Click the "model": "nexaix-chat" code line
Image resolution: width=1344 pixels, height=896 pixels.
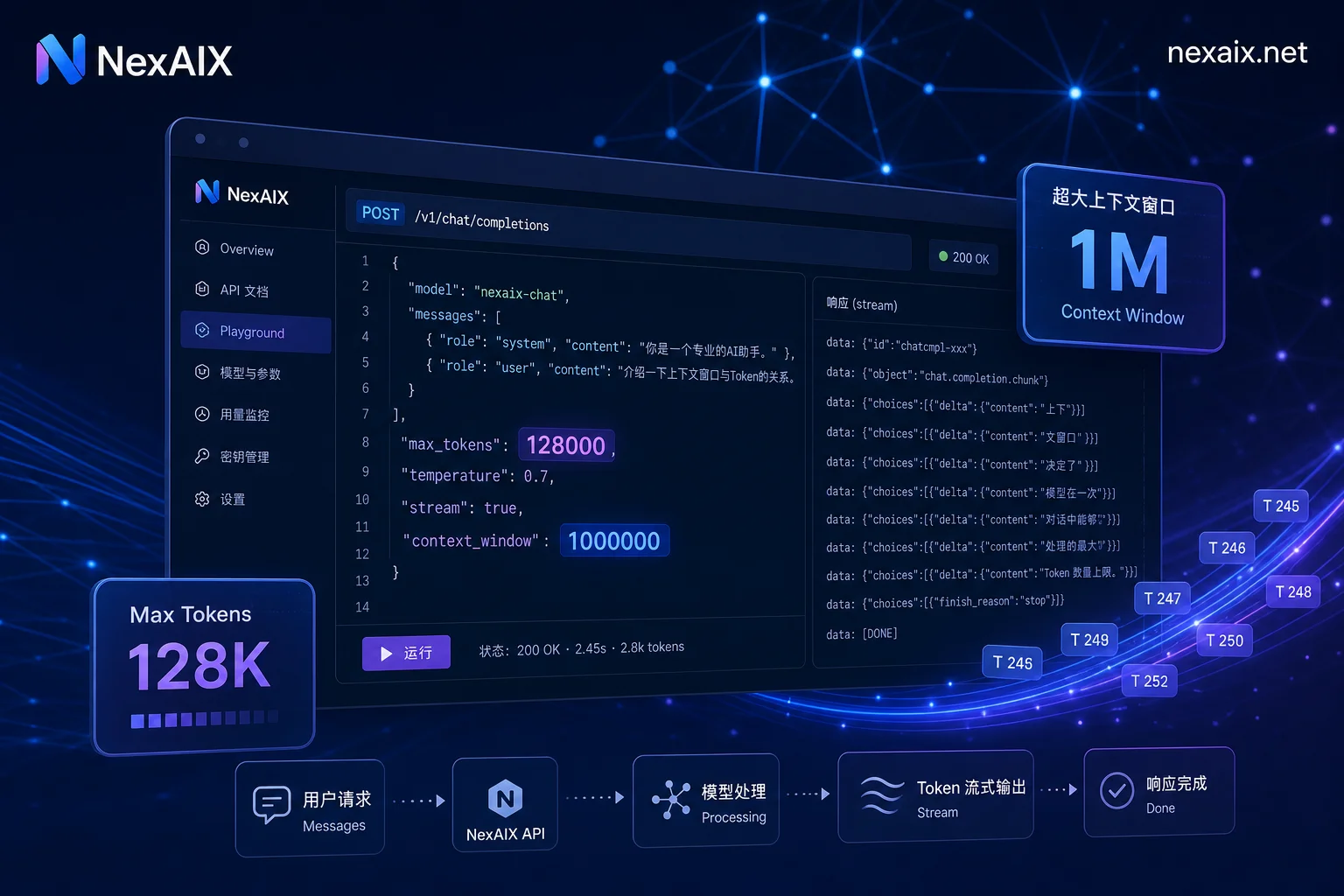tap(488, 291)
